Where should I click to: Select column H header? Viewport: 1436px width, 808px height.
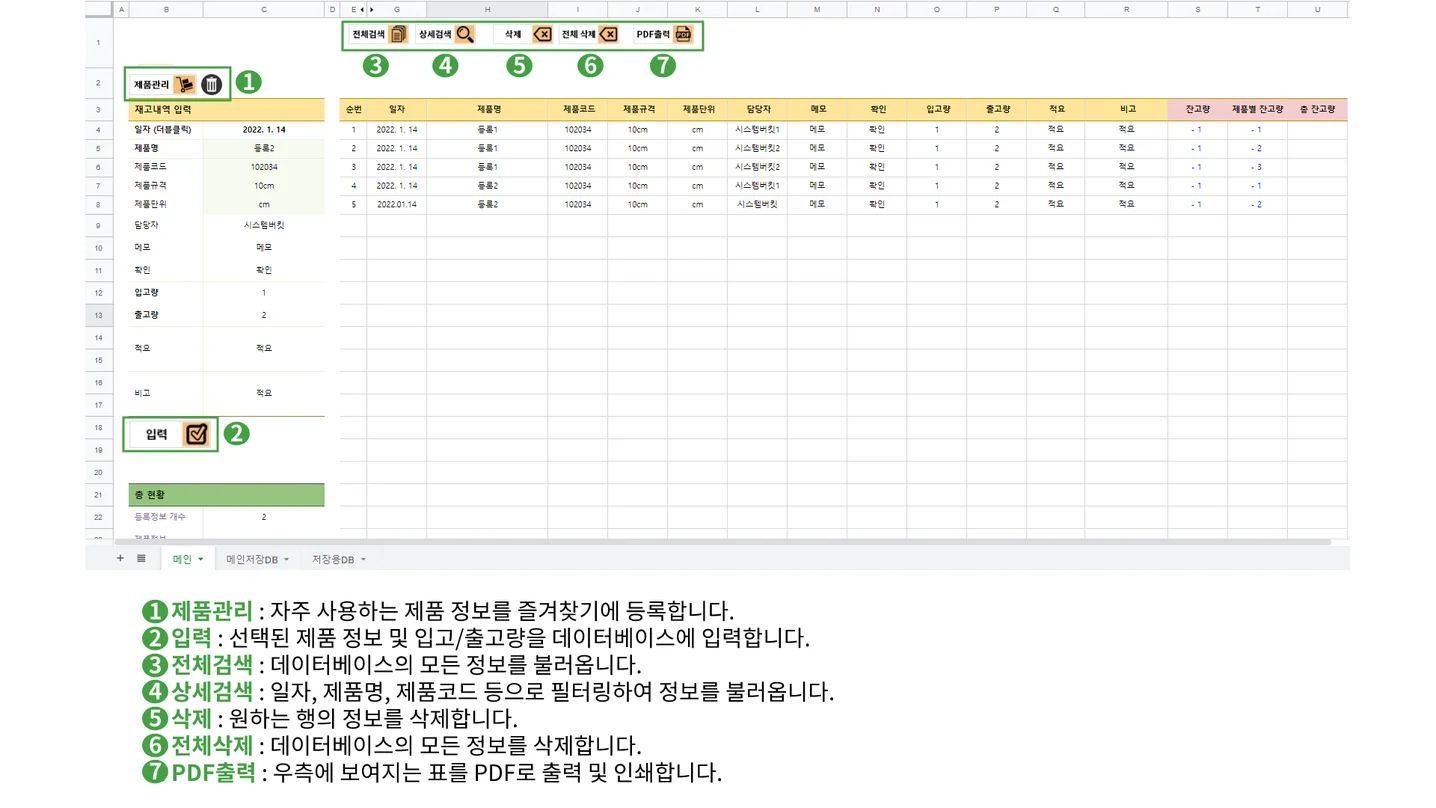point(487,9)
